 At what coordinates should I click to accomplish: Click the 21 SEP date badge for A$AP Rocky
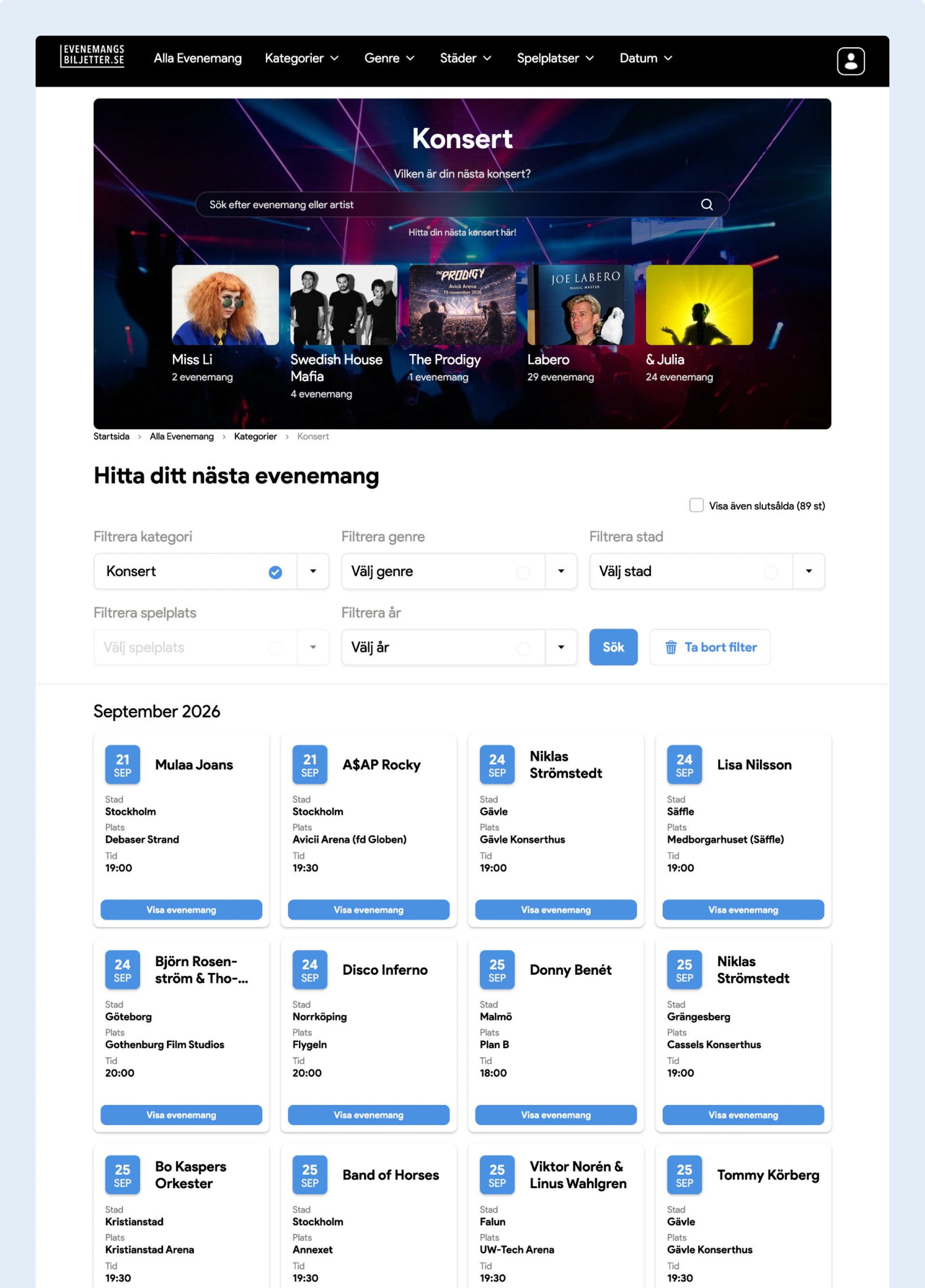tap(310, 765)
